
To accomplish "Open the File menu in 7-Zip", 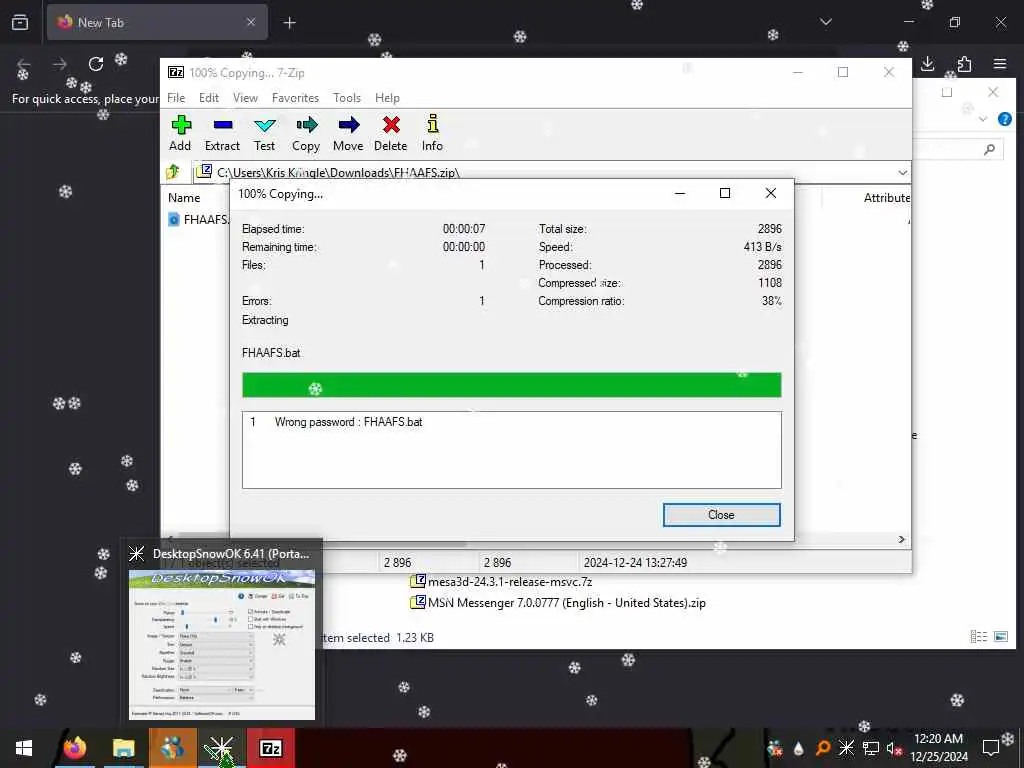I will tap(176, 97).
